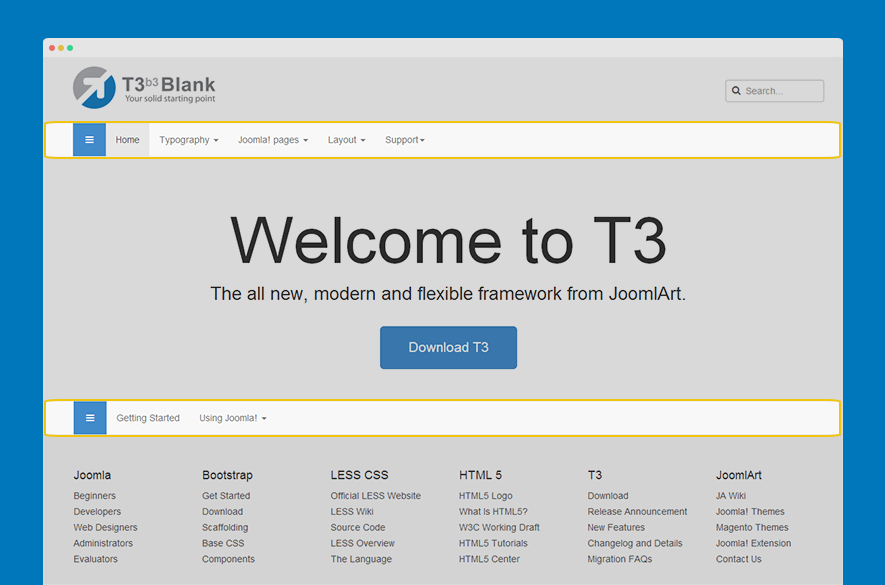Open the Official LESS Website link
This screenshot has width=885, height=585.
[x=375, y=496]
